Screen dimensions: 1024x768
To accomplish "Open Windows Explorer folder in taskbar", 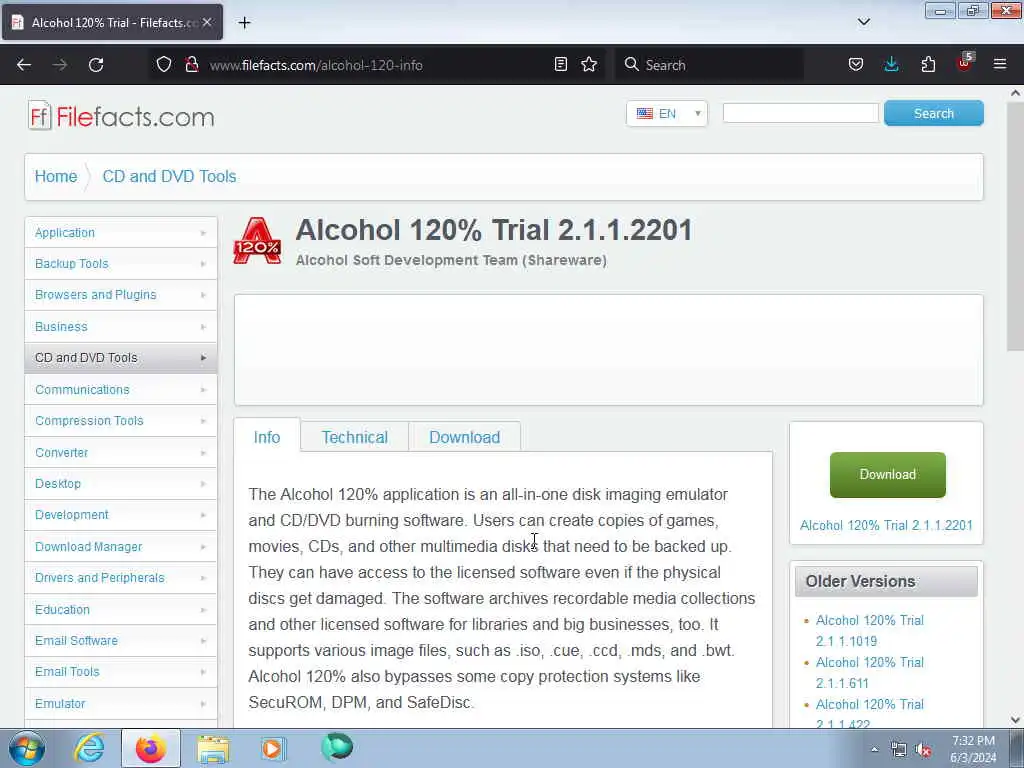I will pos(213,748).
